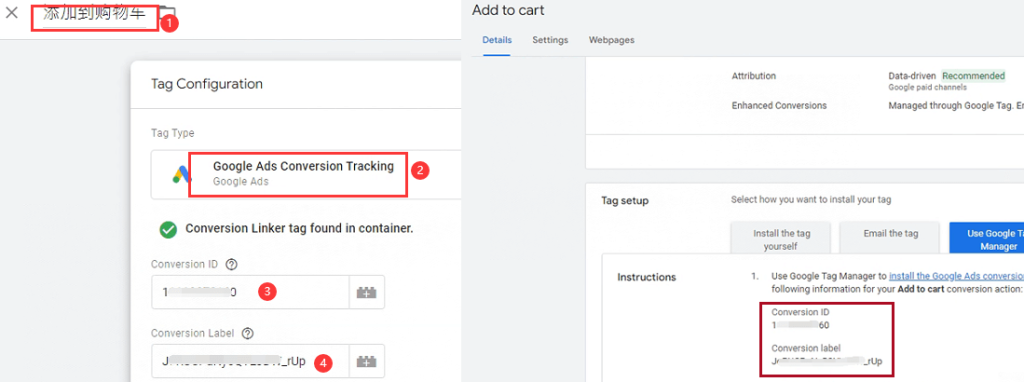Close the tag editor with the X icon
Screen dimensions: 1024x382
click(12, 12)
